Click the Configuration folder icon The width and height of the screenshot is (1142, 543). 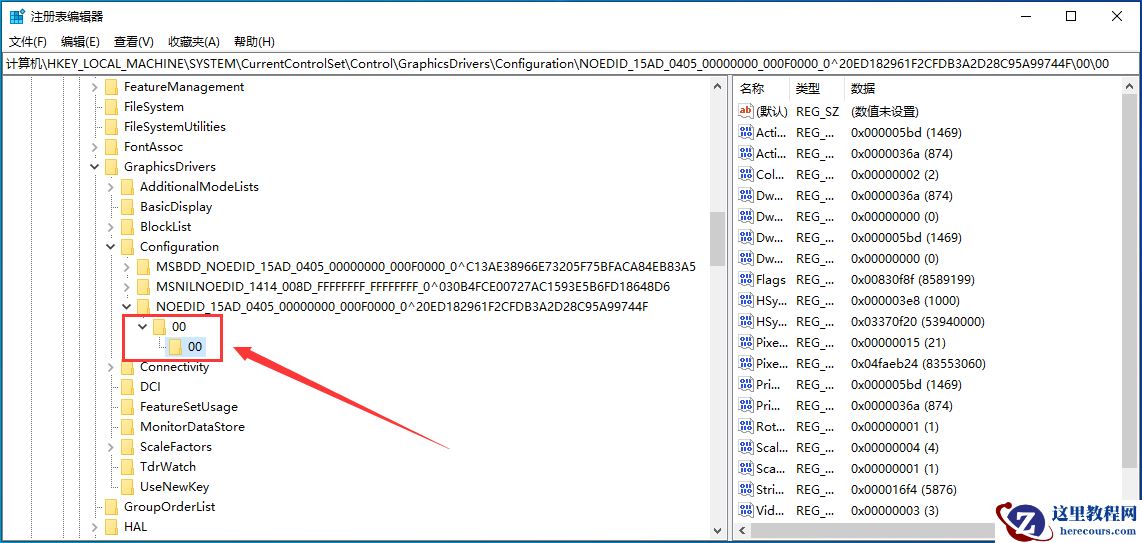127,247
